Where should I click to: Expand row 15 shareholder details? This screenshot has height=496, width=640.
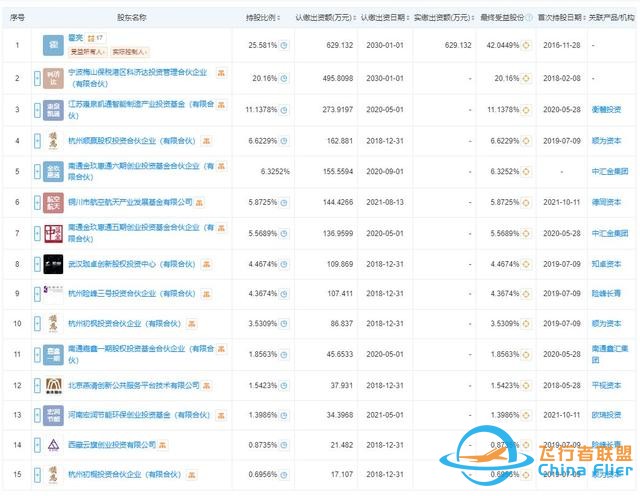37,475
